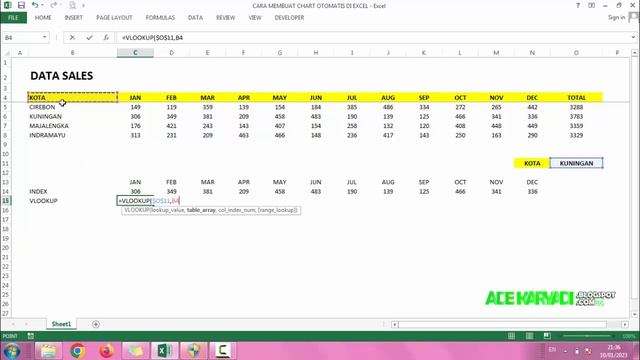This screenshot has width=640, height=360.
Task: Open the REVIEW ribbon tab
Action: (x=226, y=18)
